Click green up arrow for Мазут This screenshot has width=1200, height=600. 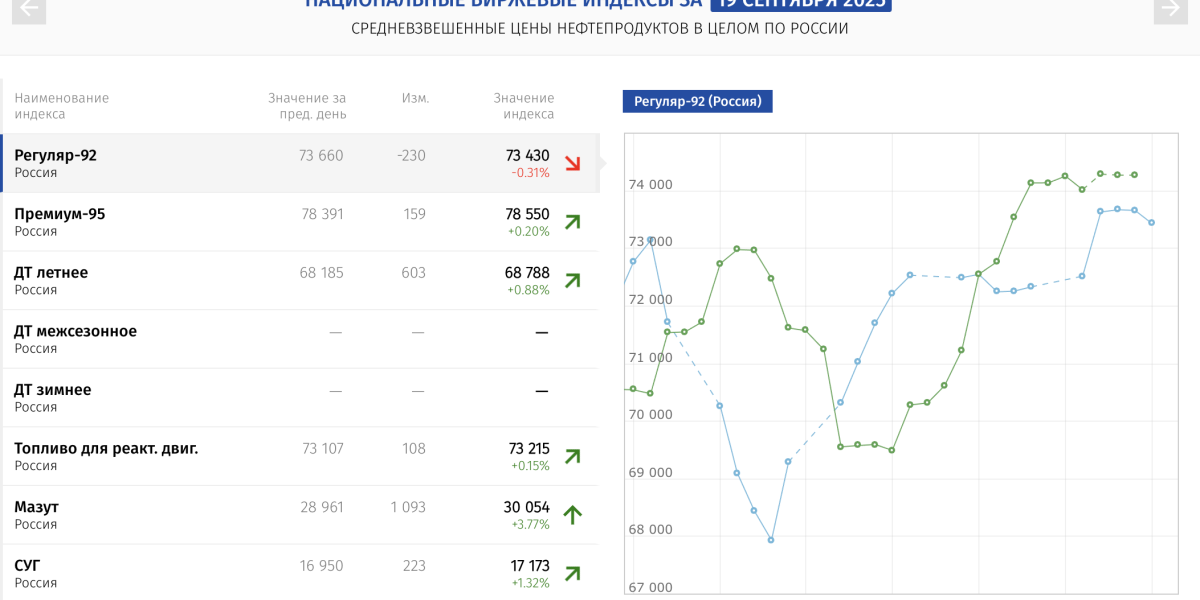click(573, 515)
